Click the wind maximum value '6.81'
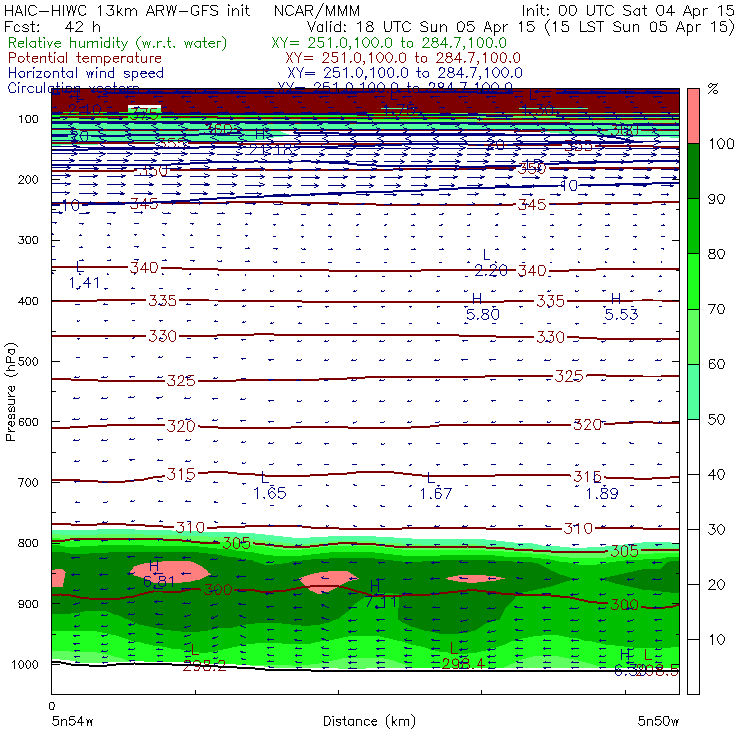 click(159, 581)
